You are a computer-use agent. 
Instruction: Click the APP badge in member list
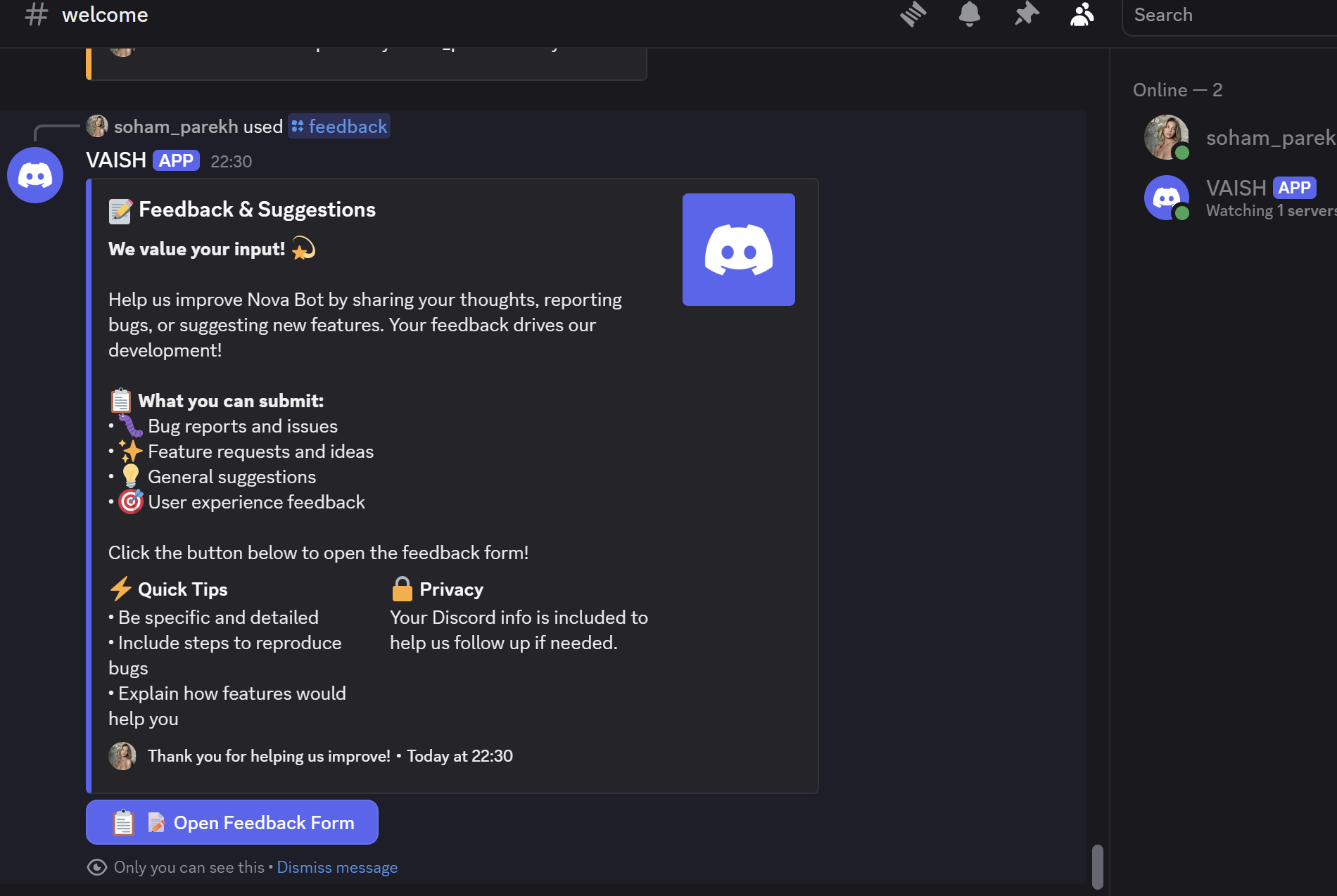[x=1294, y=188]
